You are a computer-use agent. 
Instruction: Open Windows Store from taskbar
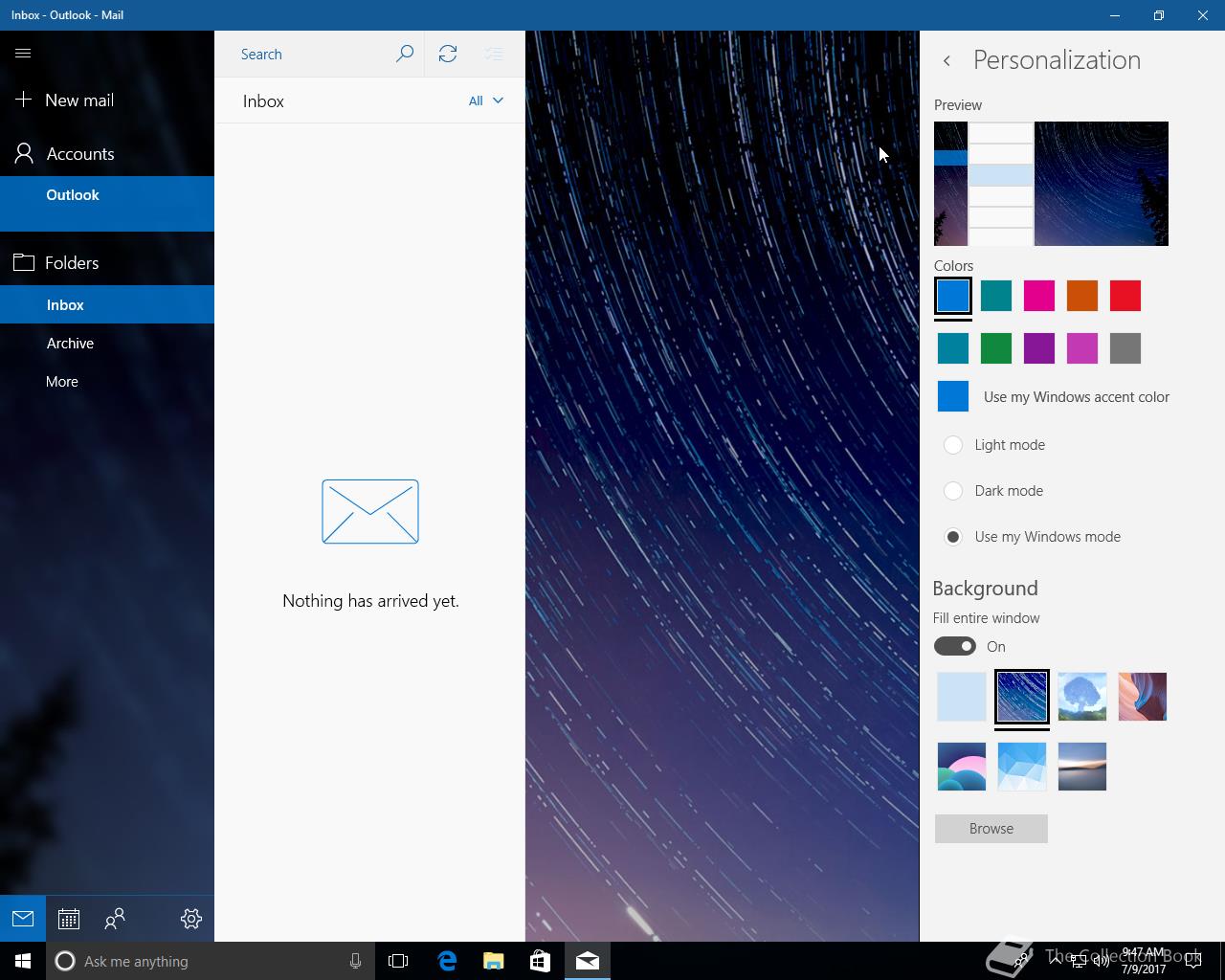[540, 961]
